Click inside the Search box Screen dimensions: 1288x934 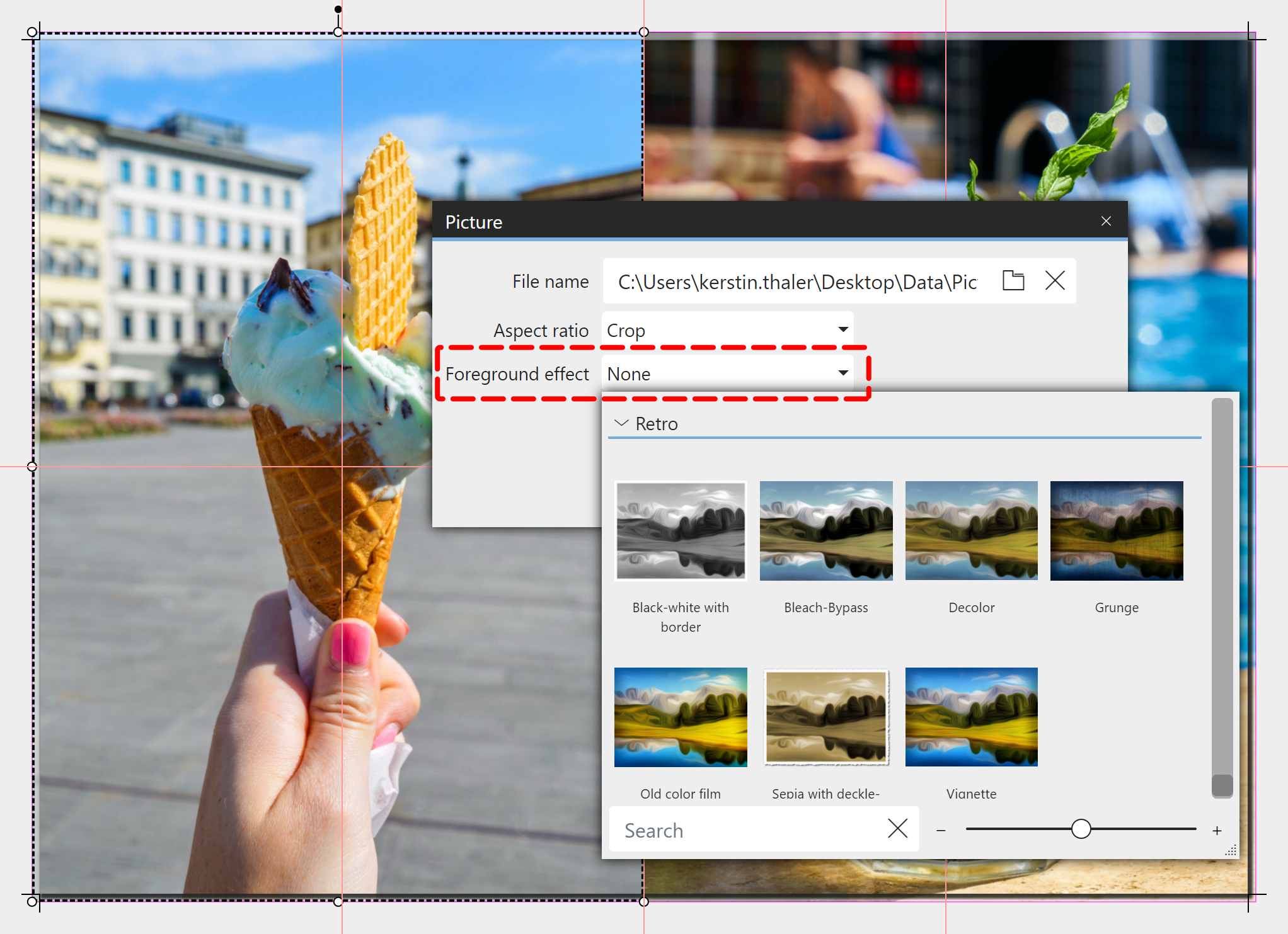[x=725, y=830]
